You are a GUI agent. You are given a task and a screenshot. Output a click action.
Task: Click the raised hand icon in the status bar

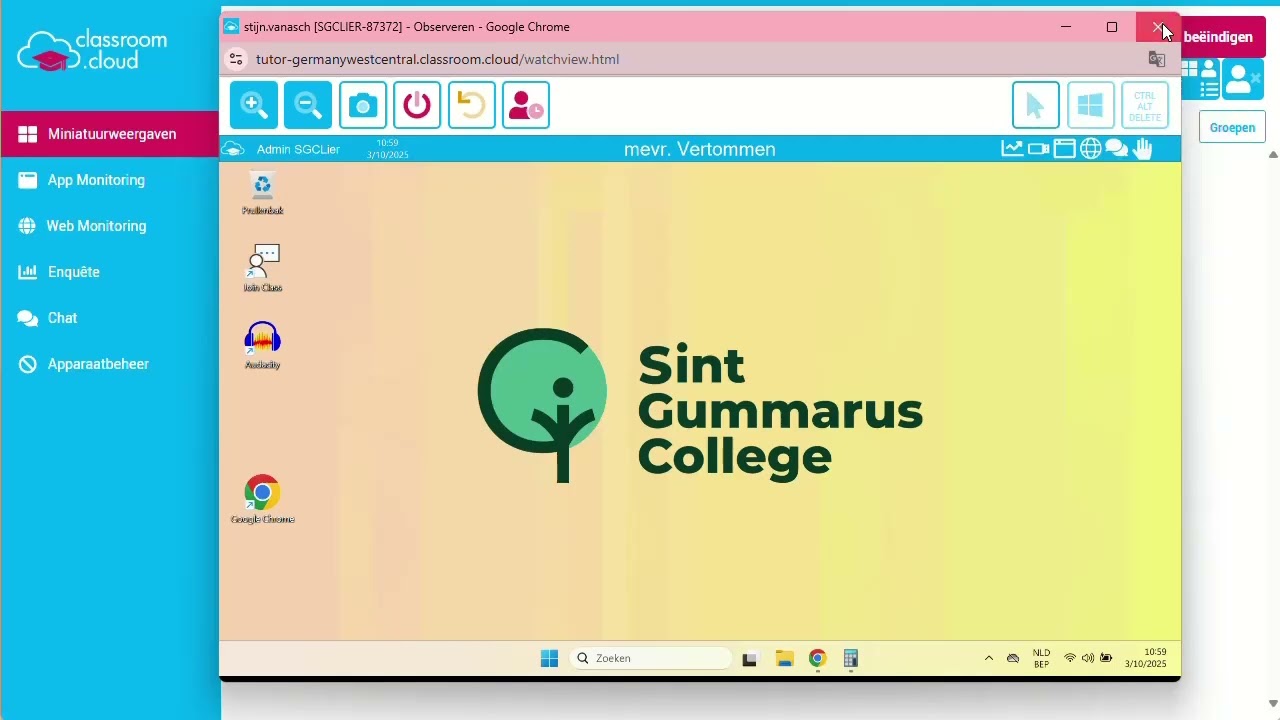coord(1142,149)
